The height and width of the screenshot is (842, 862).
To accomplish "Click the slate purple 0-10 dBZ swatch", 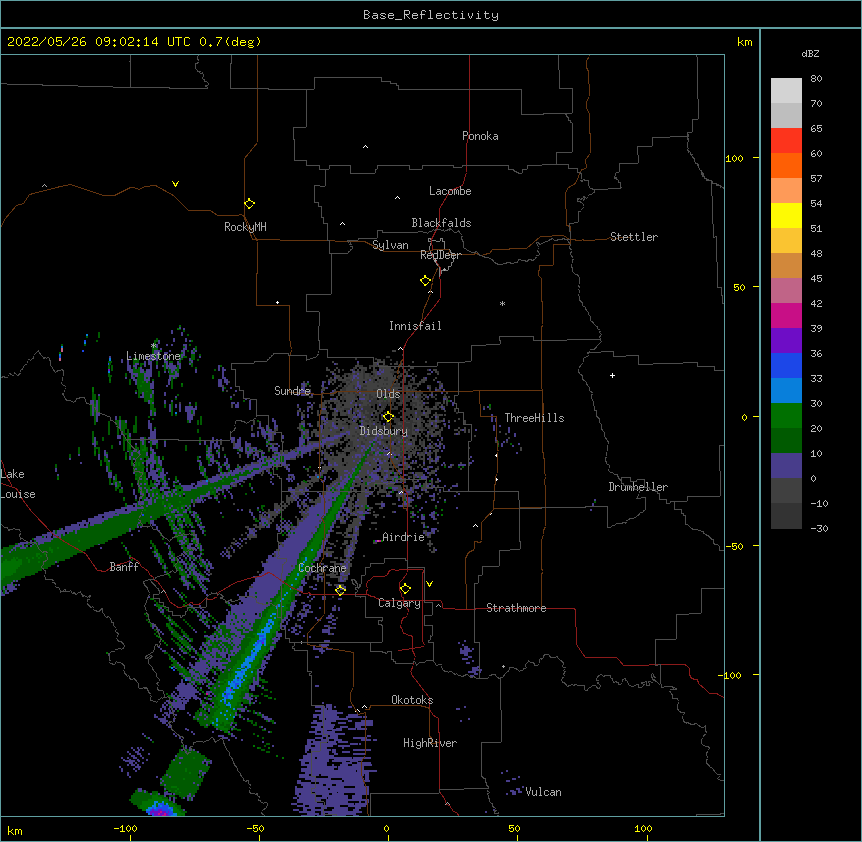I will (786, 466).
